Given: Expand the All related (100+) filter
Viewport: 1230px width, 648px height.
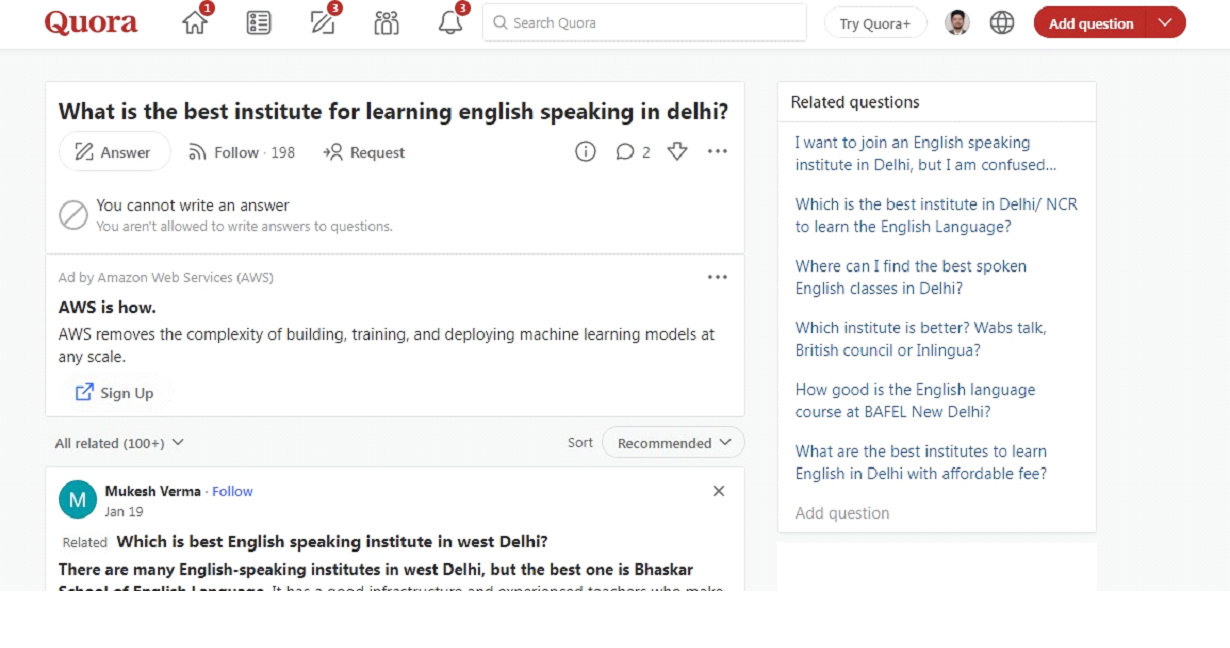Looking at the screenshot, I should pyautogui.click(x=119, y=443).
